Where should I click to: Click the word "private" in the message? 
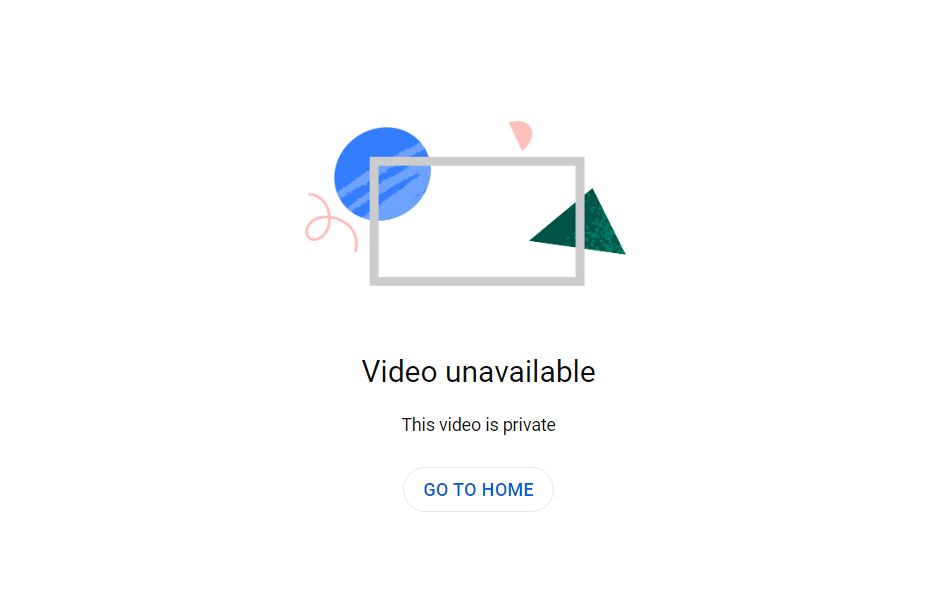pos(529,425)
